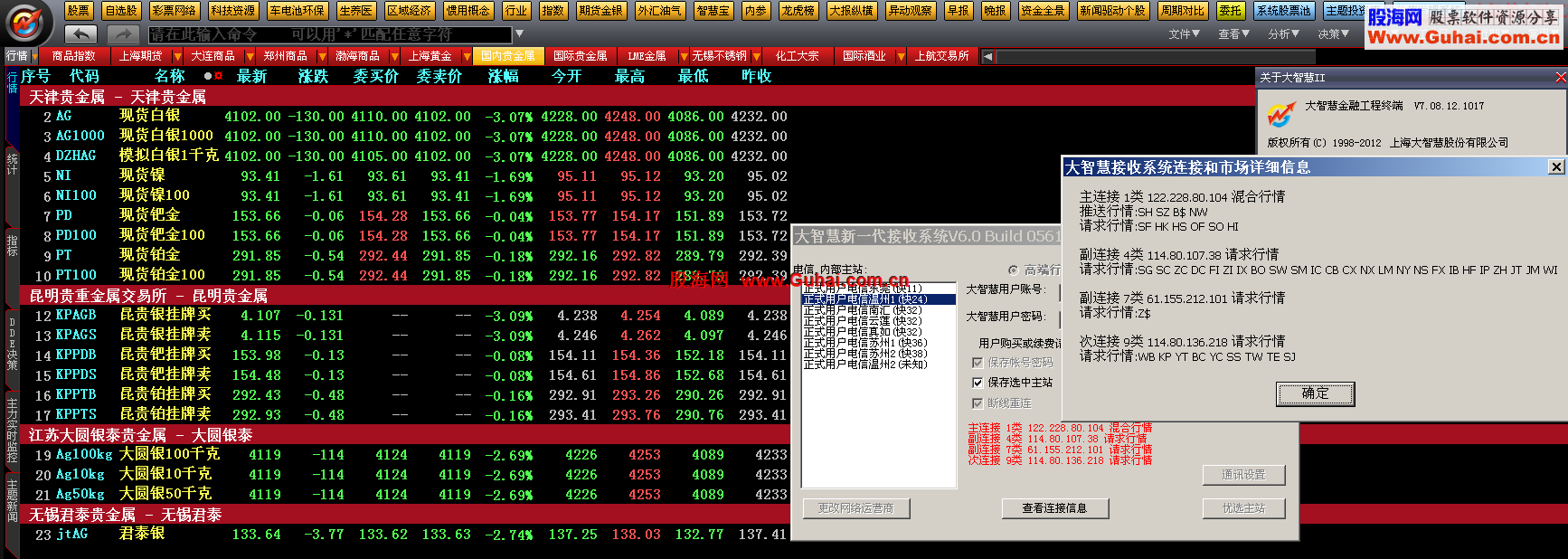Expand the dropdown arrow beside 上海黄金 tab
Image resolution: width=1568 pixels, height=559 pixels.
467,56
